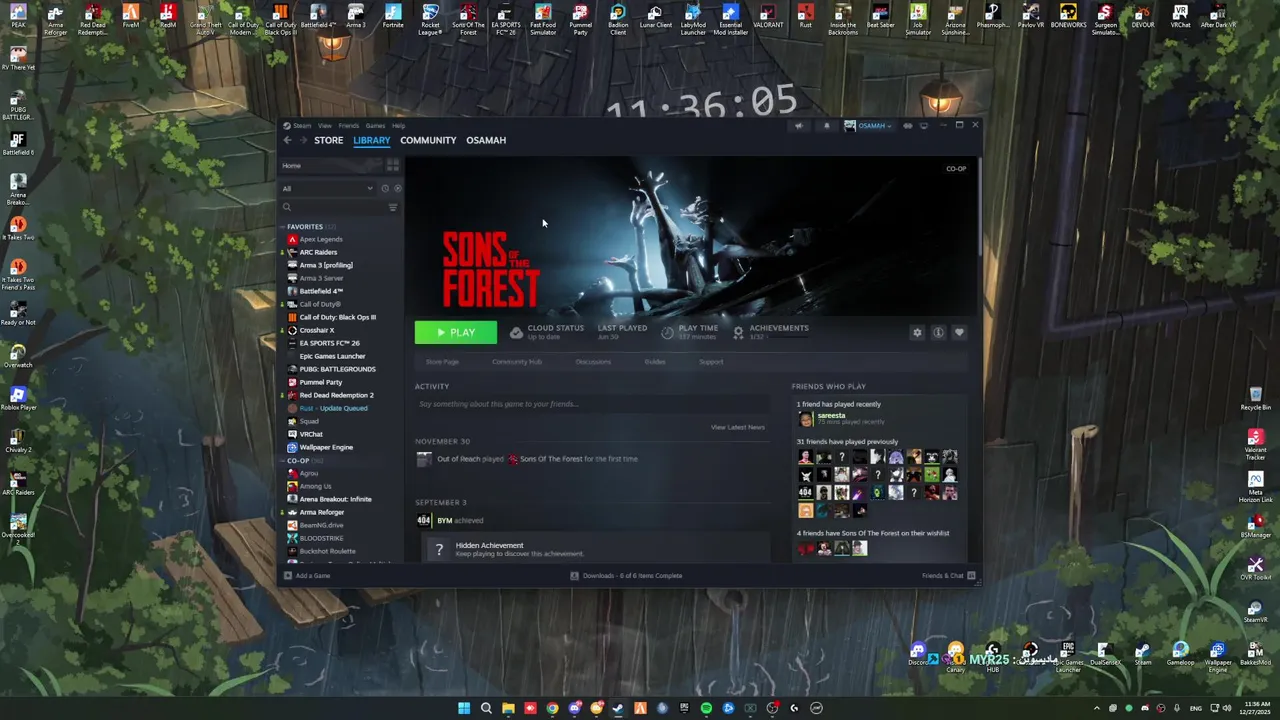Open the Games menu
The height and width of the screenshot is (720, 1280).
pyautogui.click(x=375, y=126)
